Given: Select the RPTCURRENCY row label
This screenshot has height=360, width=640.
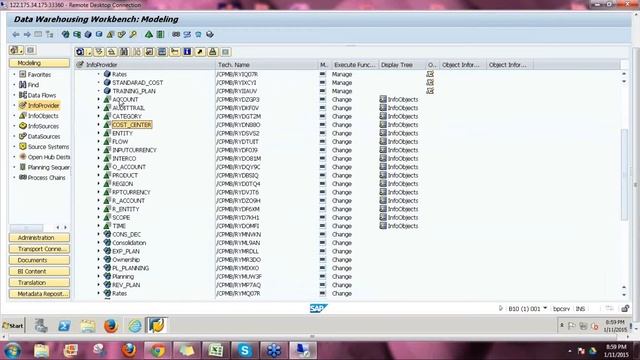Looking at the screenshot, I should tap(131, 192).
